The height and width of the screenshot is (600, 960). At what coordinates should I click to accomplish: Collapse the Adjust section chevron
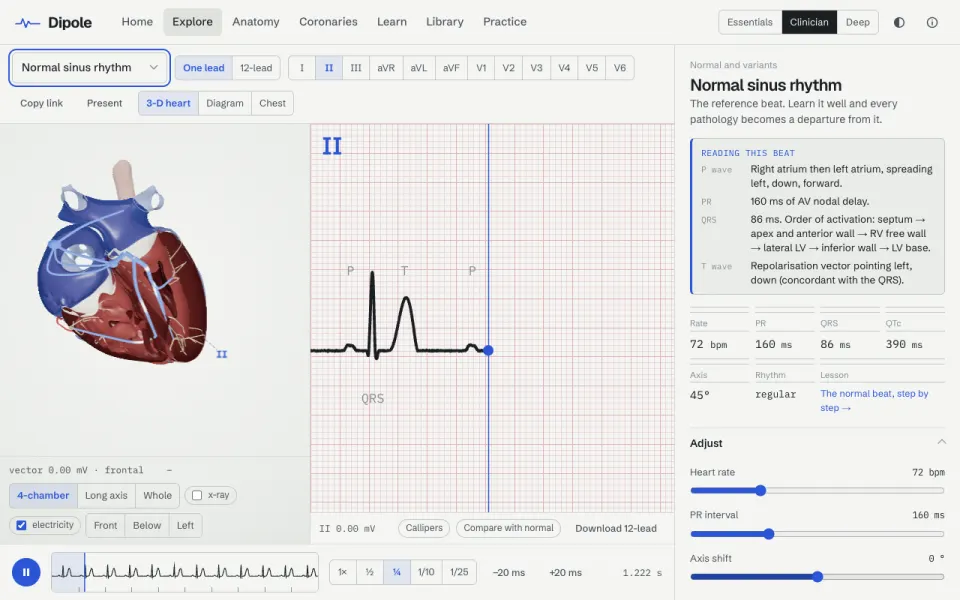click(x=941, y=442)
